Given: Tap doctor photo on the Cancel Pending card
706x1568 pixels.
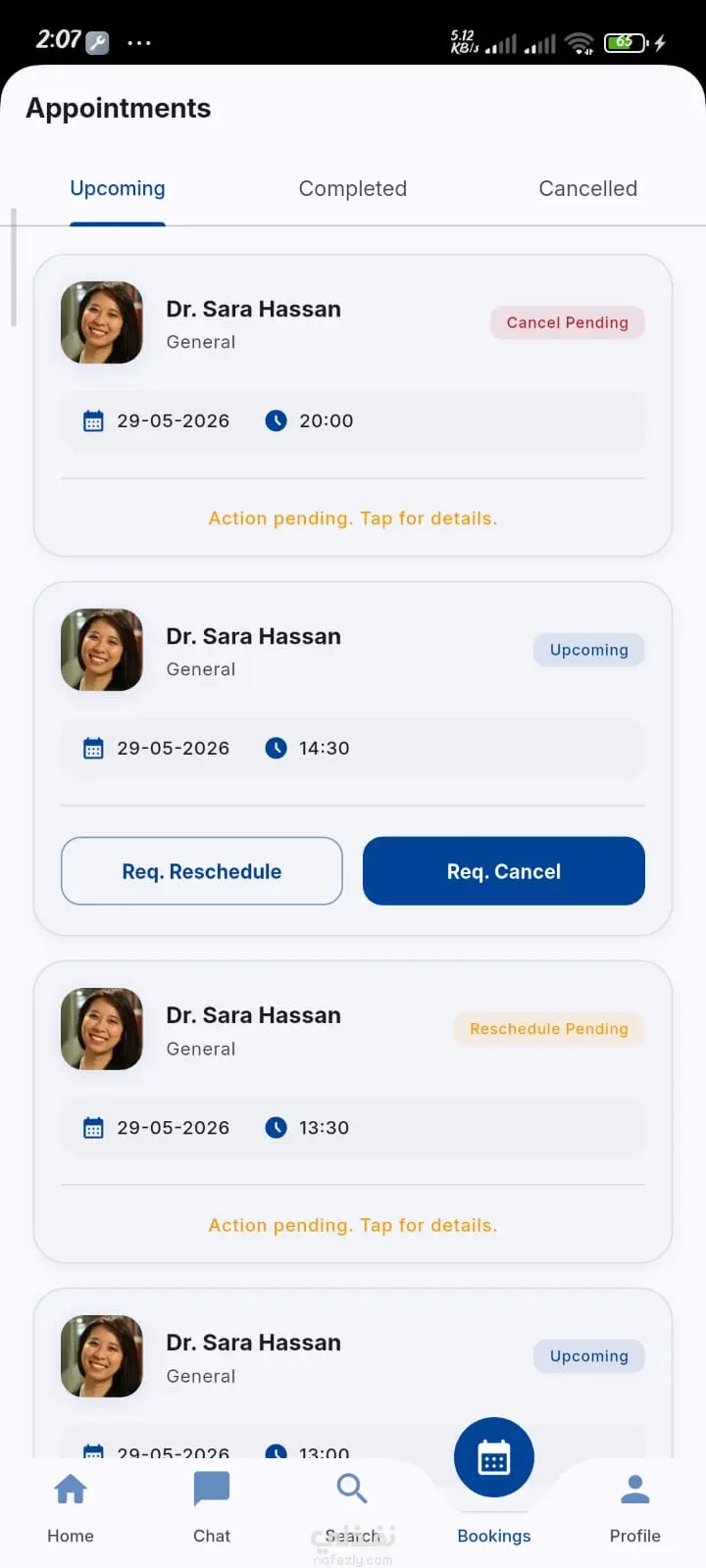Looking at the screenshot, I should click(x=102, y=322).
